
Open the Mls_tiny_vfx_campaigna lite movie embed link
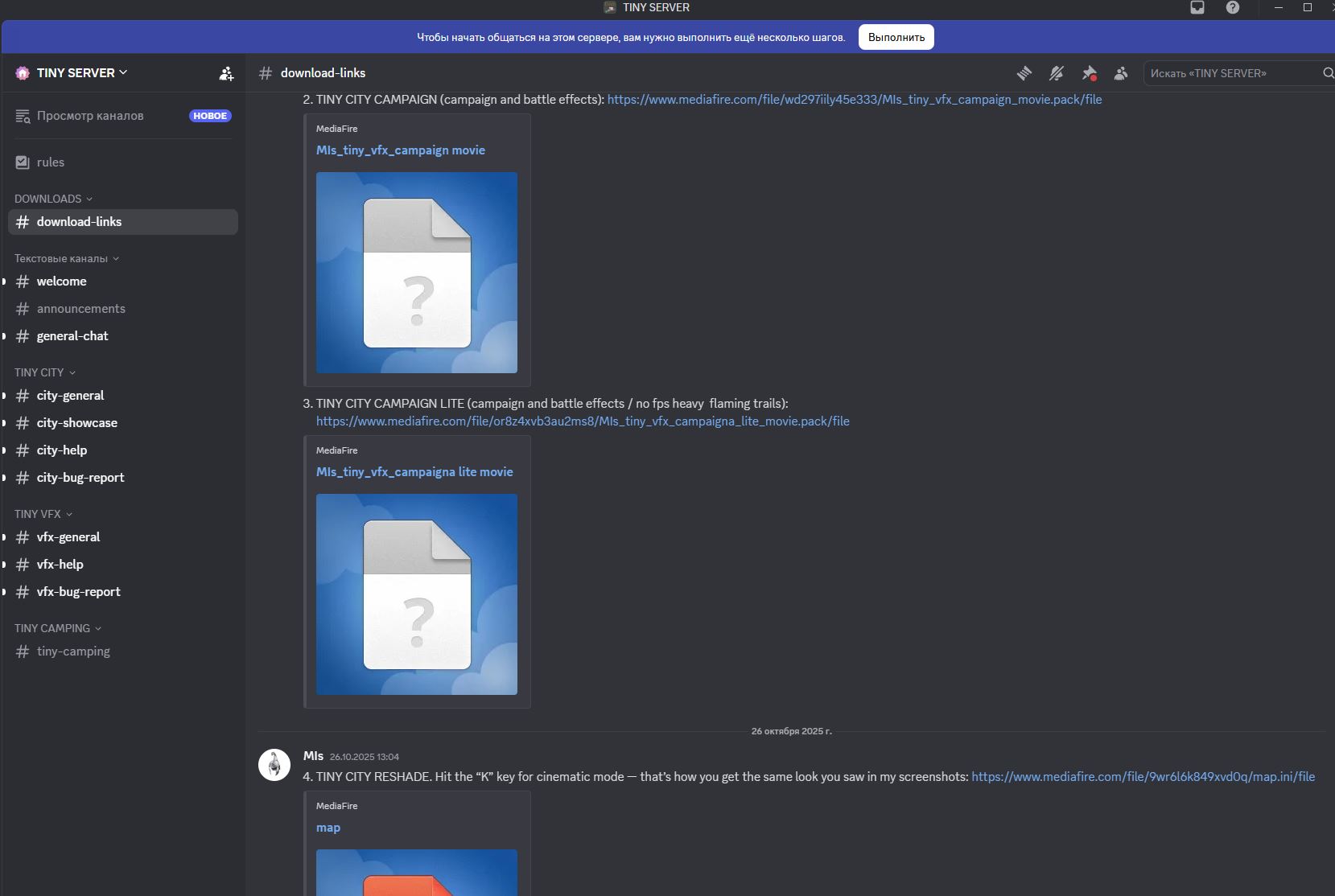pos(414,472)
